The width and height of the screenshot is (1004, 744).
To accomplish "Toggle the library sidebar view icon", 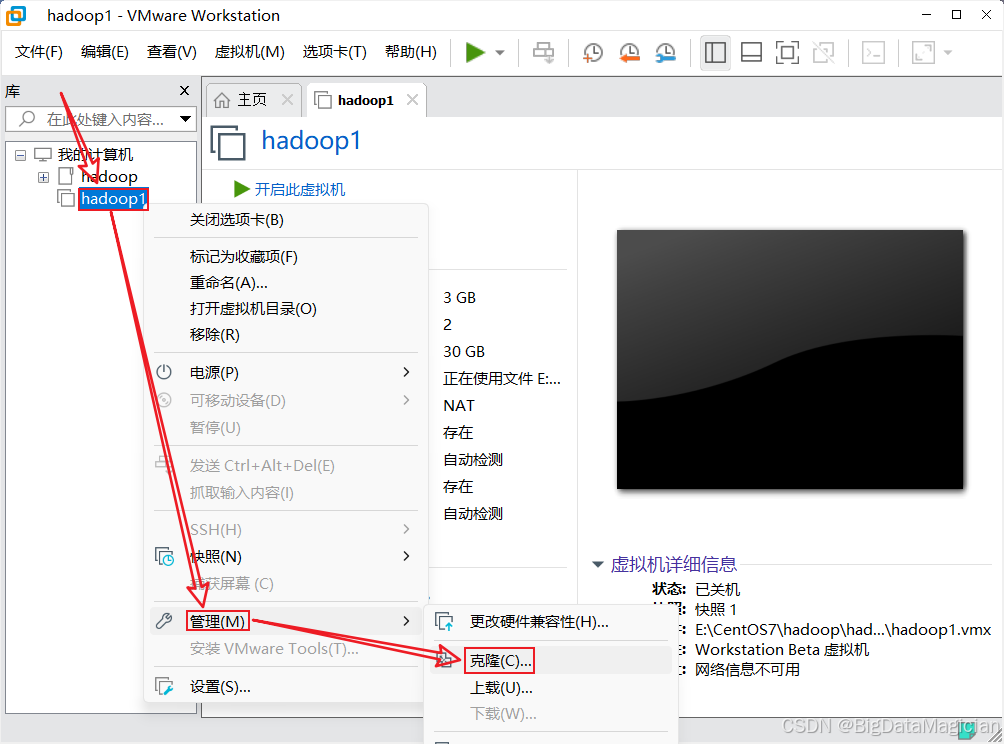I will click(x=715, y=52).
